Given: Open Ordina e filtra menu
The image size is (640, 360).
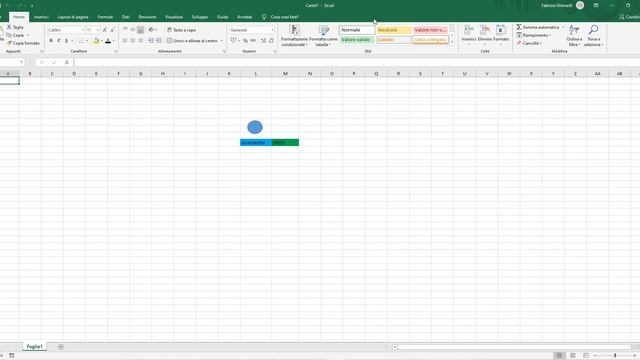Looking at the screenshot, I should (x=574, y=36).
